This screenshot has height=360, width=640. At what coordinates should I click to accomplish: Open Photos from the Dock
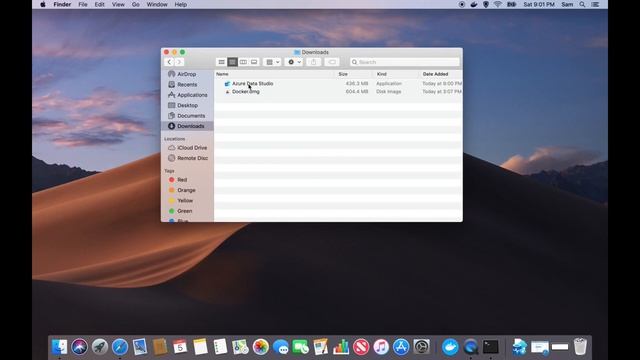point(260,347)
